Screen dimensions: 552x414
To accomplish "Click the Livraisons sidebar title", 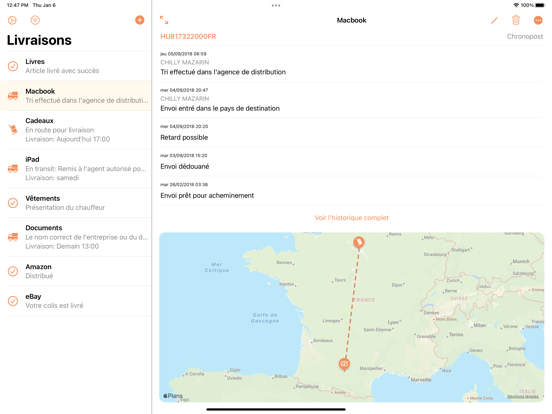I will (39, 40).
